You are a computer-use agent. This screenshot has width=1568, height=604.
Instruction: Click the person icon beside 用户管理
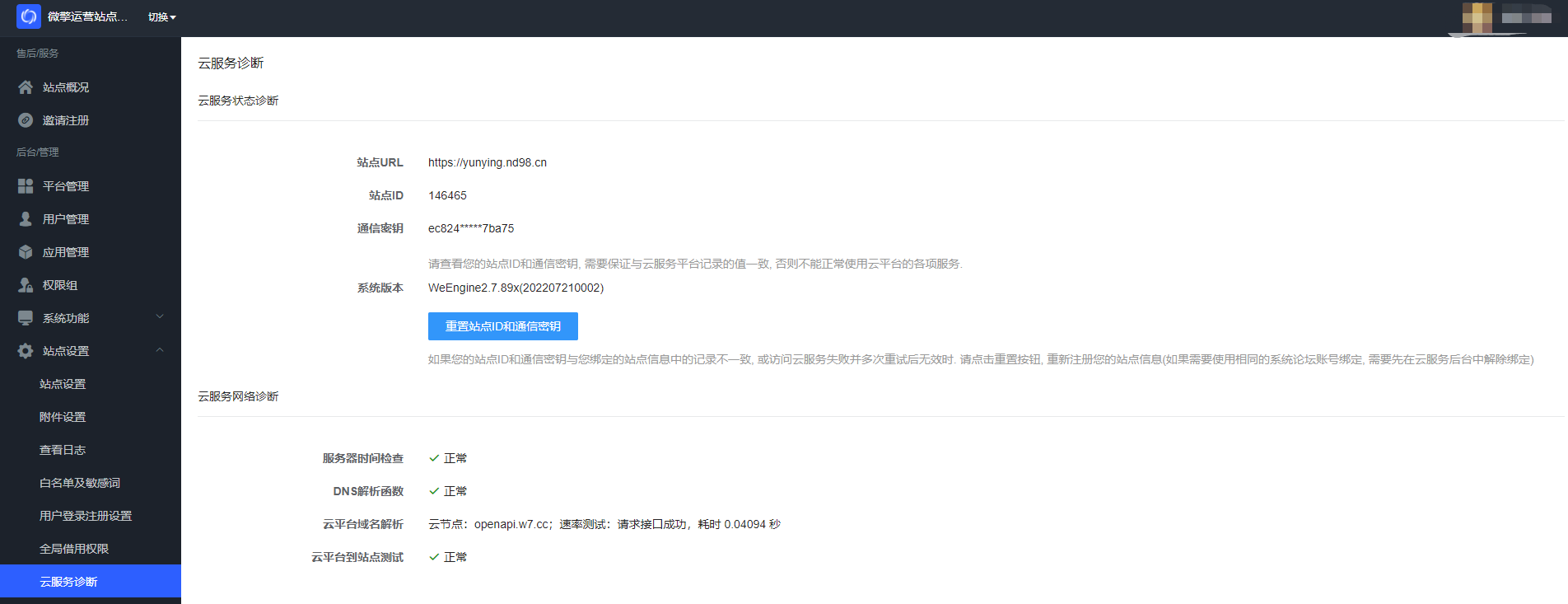tap(26, 219)
